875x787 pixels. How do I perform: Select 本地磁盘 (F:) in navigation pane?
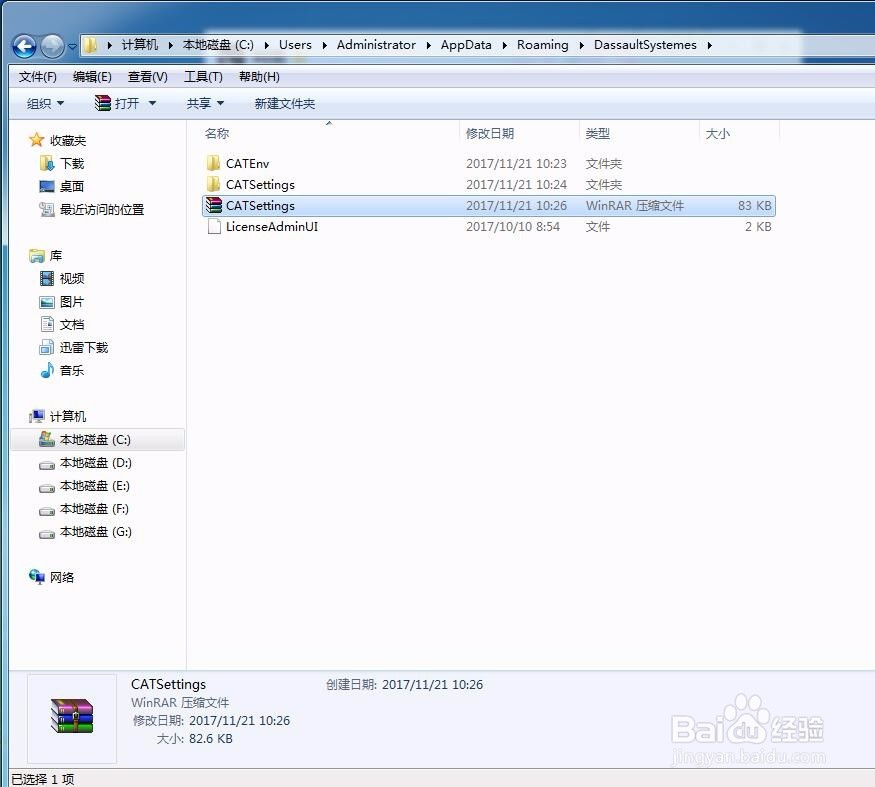pos(94,508)
